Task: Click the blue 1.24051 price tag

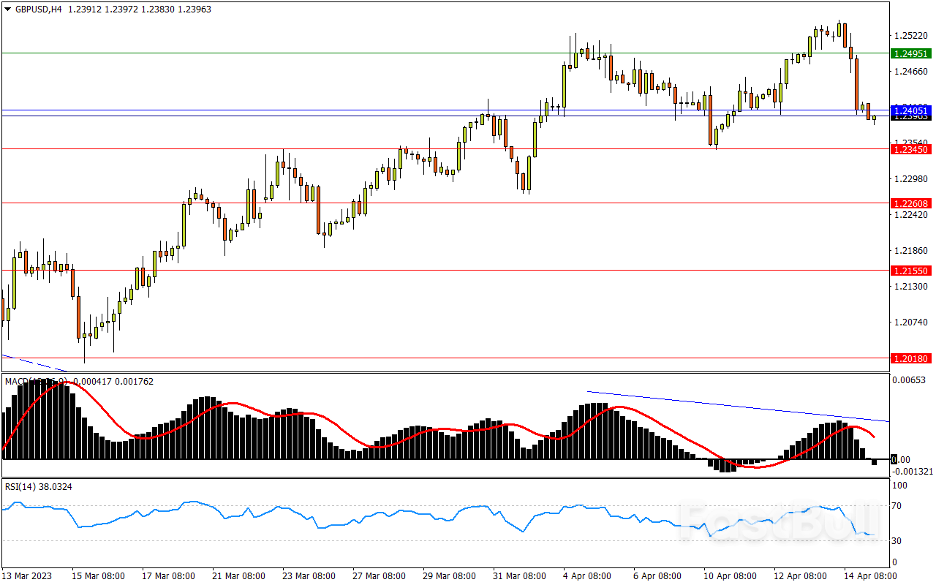Action: [911, 110]
